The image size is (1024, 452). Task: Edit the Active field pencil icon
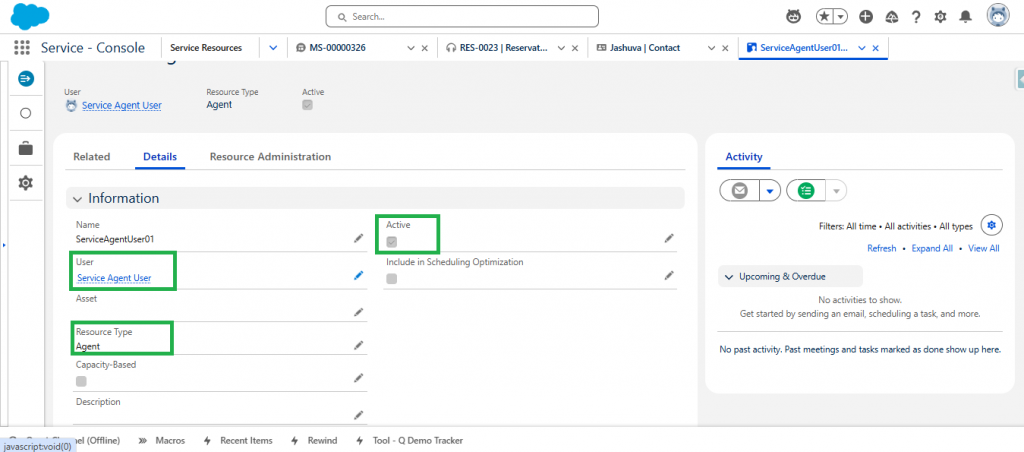(669, 238)
